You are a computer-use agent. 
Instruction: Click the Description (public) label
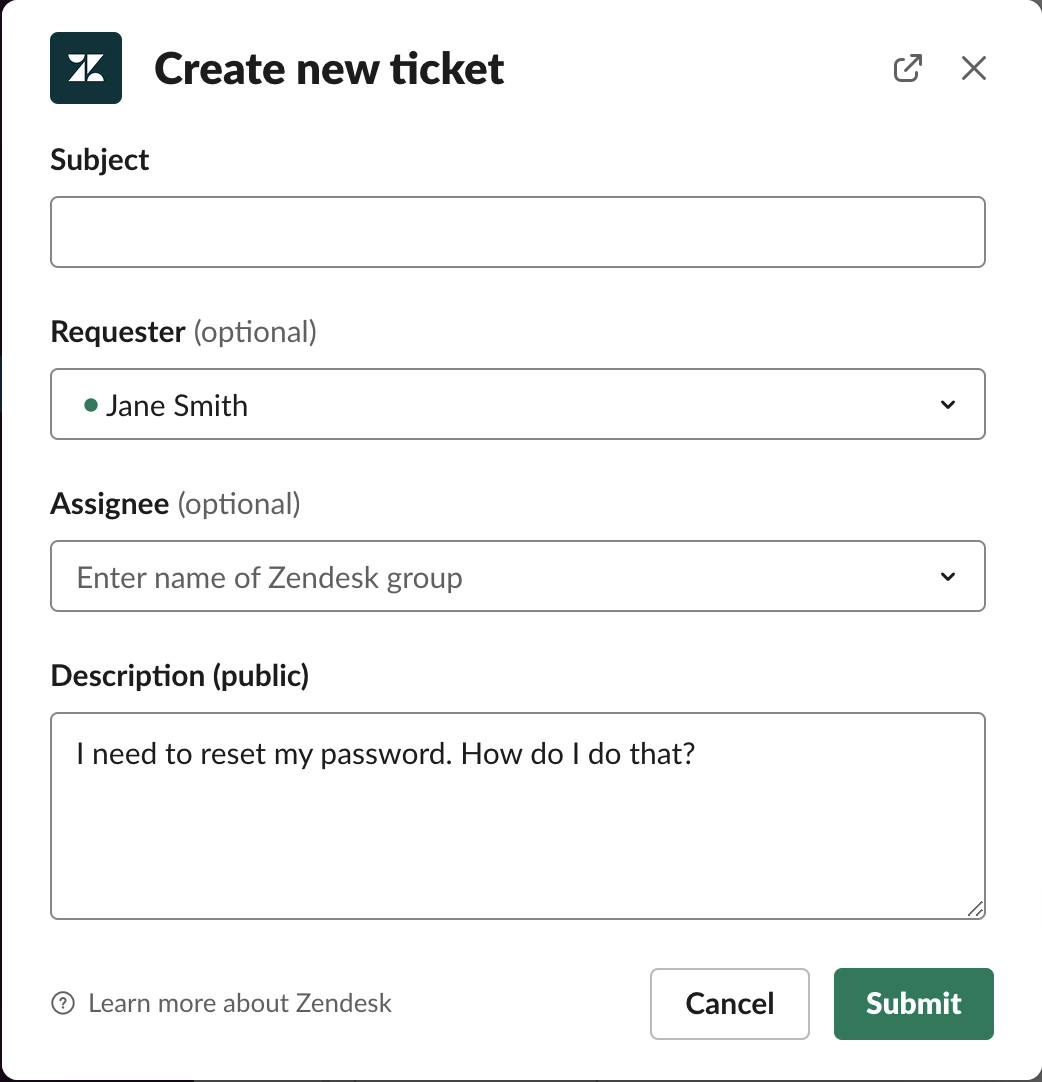(180, 676)
